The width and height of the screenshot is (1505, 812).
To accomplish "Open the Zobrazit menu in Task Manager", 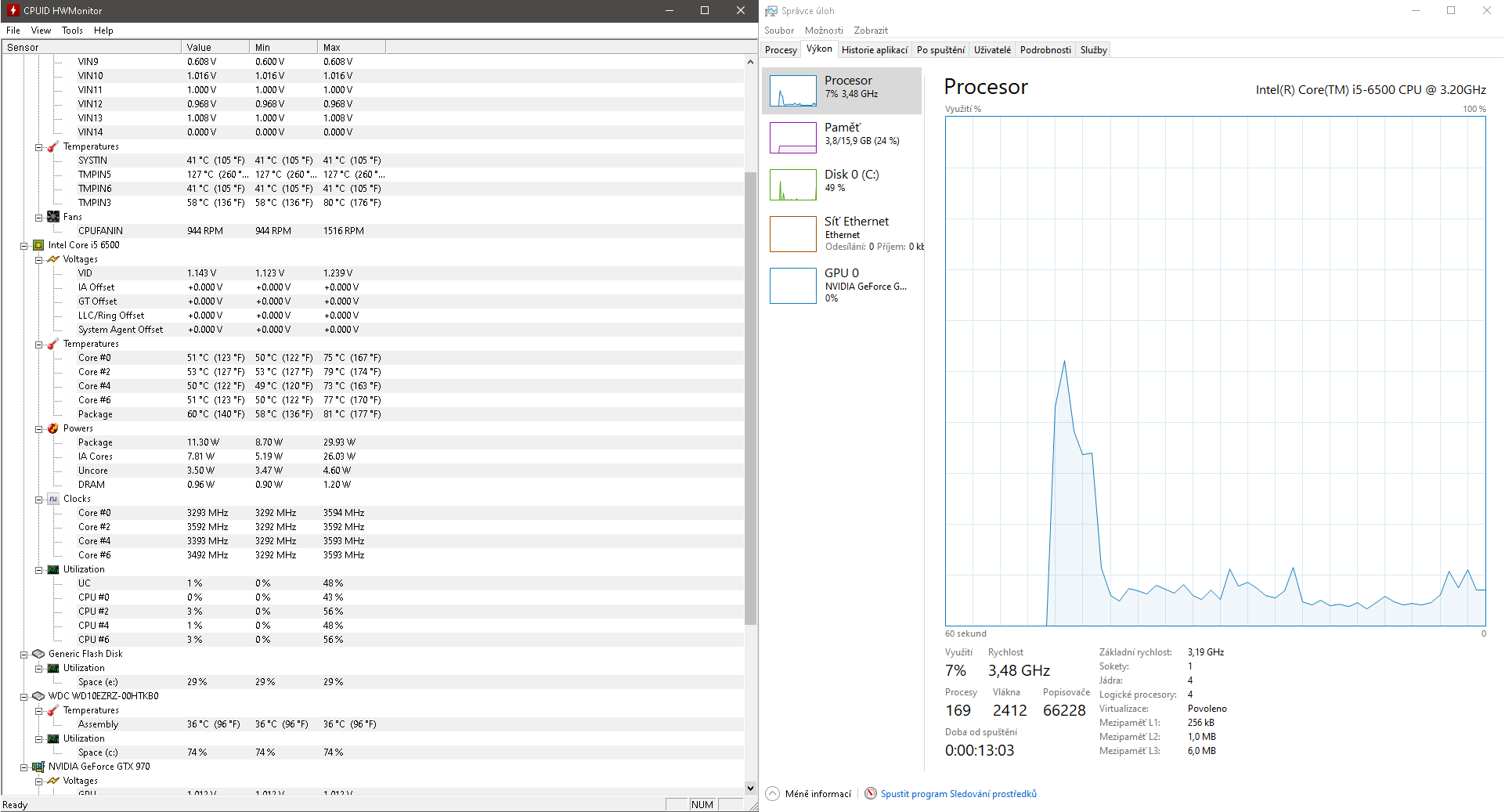I will point(871,31).
